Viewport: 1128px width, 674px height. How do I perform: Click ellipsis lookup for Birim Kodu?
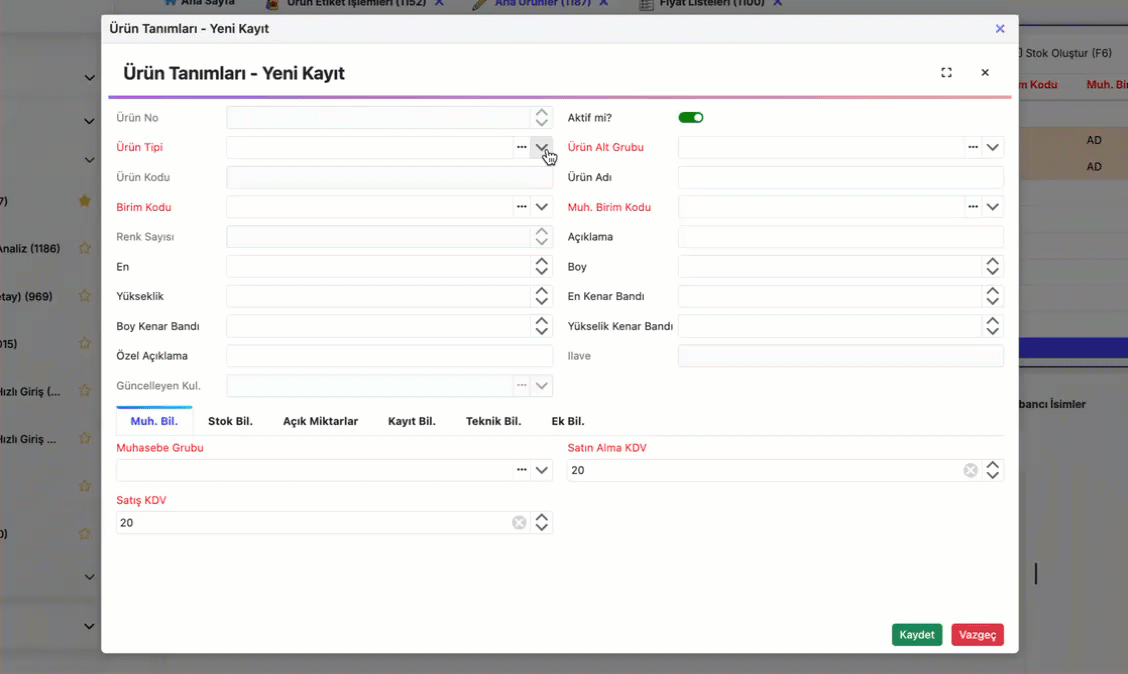(521, 207)
